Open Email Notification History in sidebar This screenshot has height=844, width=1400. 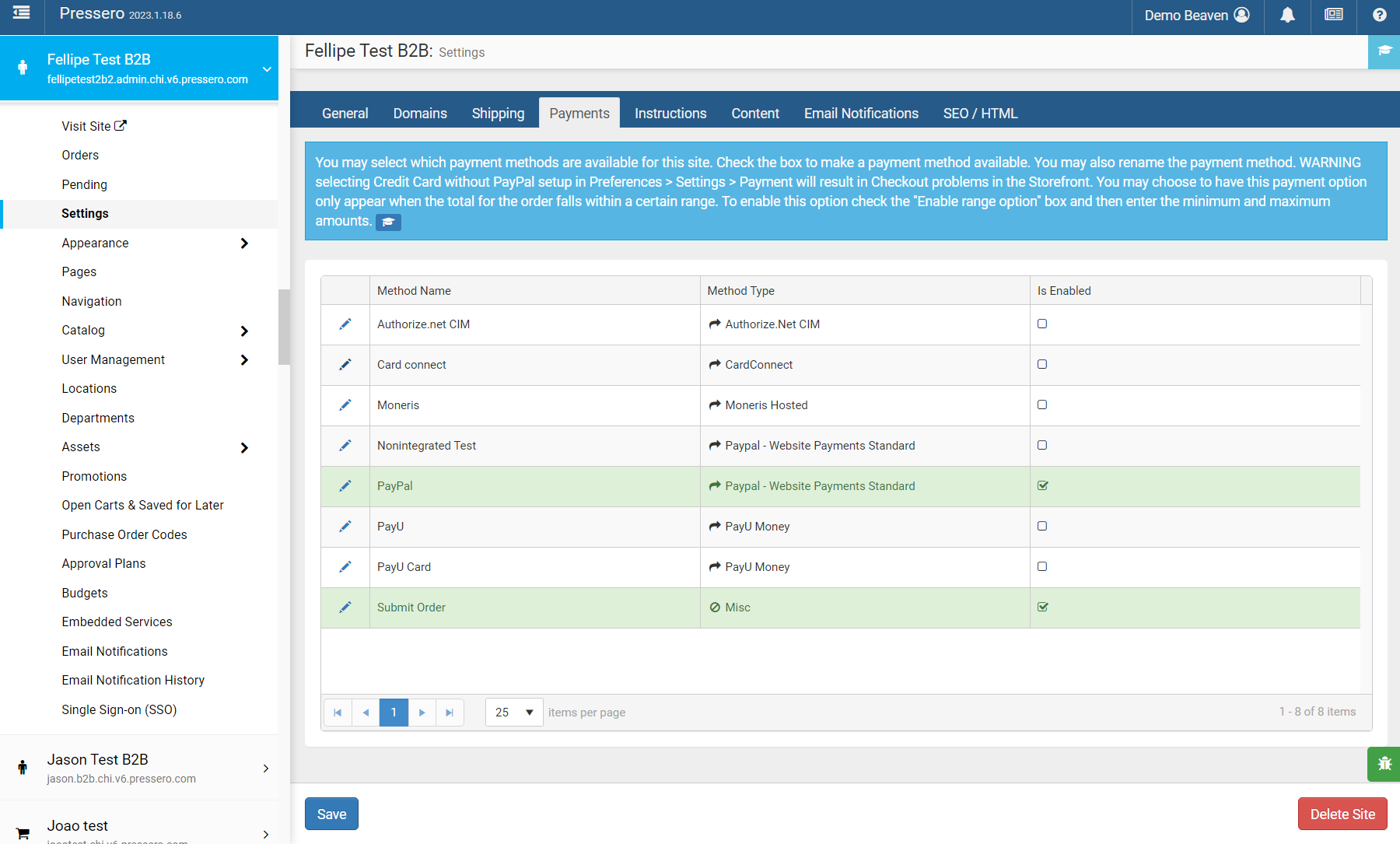point(133,680)
